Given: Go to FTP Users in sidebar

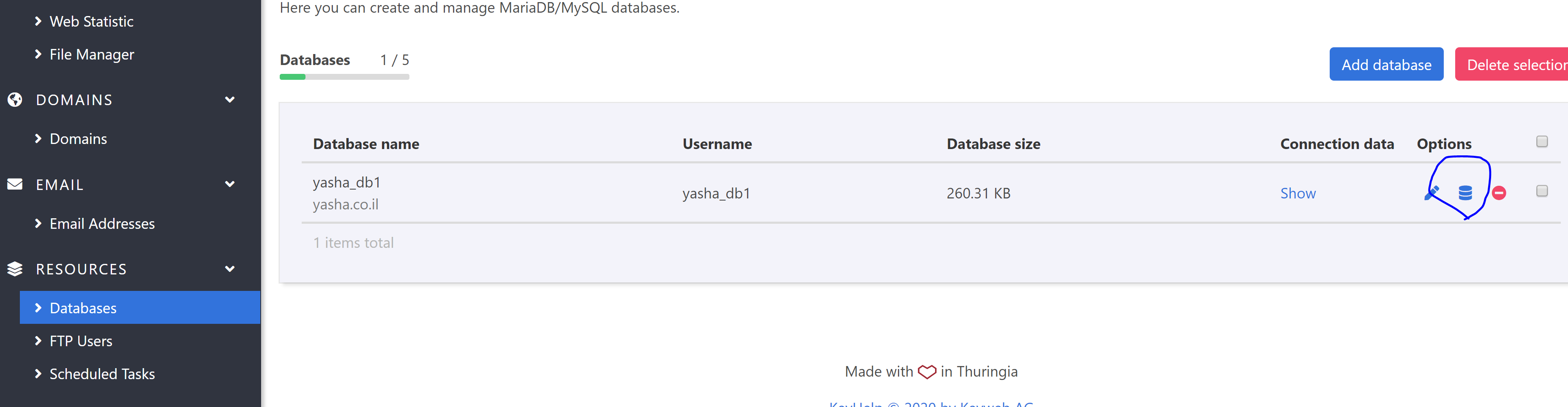Looking at the screenshot, I should coord(81,341).
